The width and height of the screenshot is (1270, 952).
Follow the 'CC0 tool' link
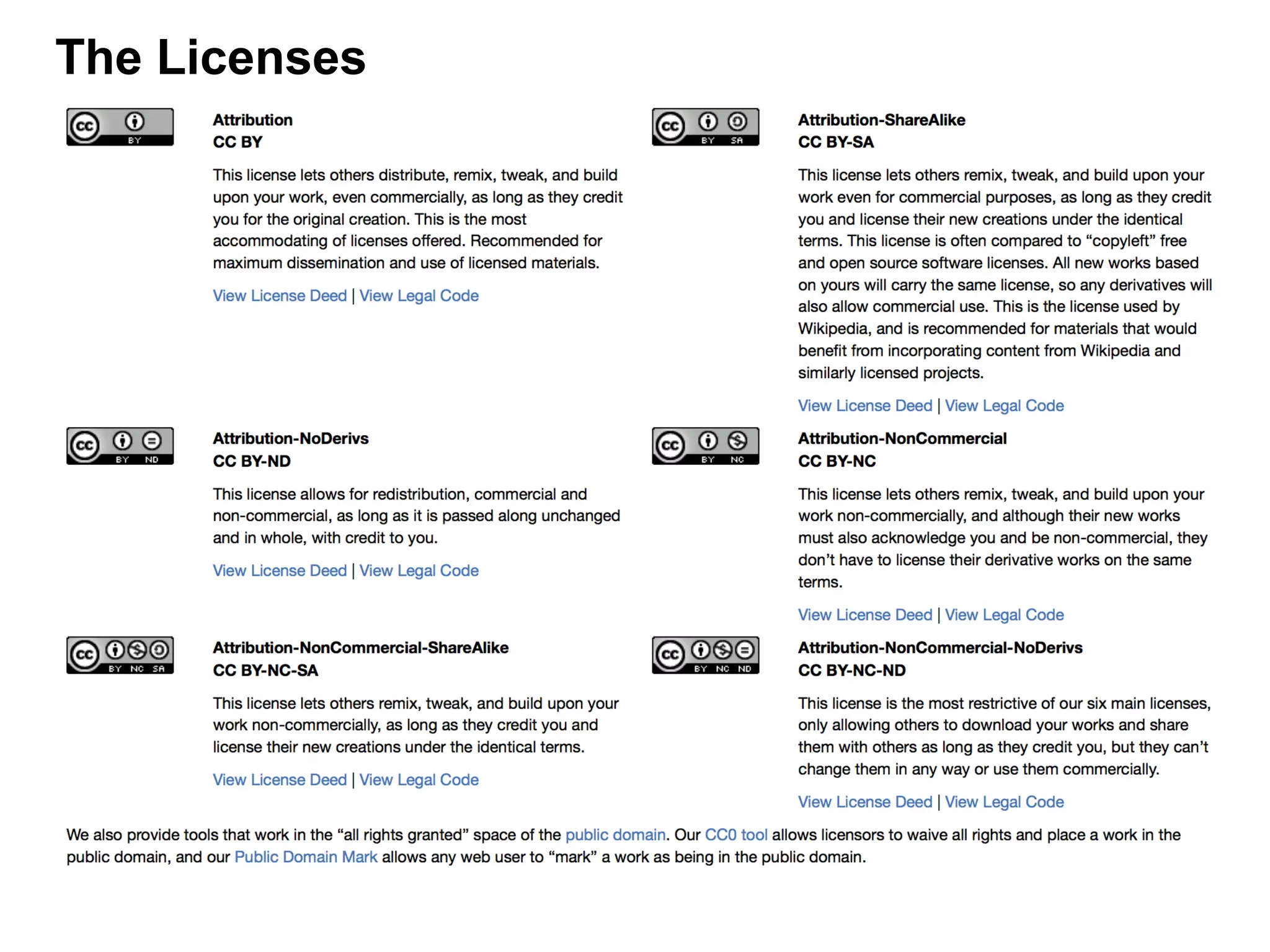736,835
